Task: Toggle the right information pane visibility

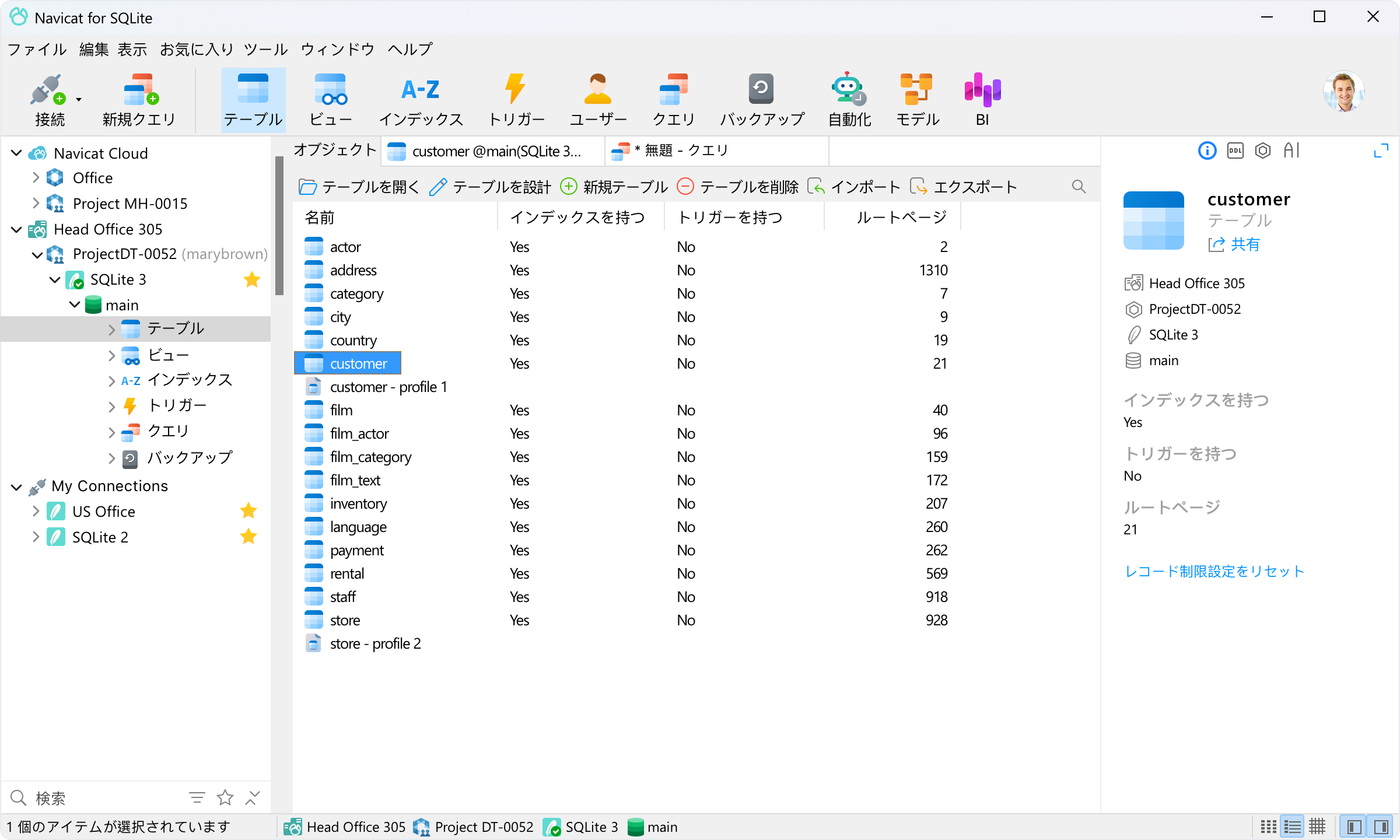Action: (1381, 827)
